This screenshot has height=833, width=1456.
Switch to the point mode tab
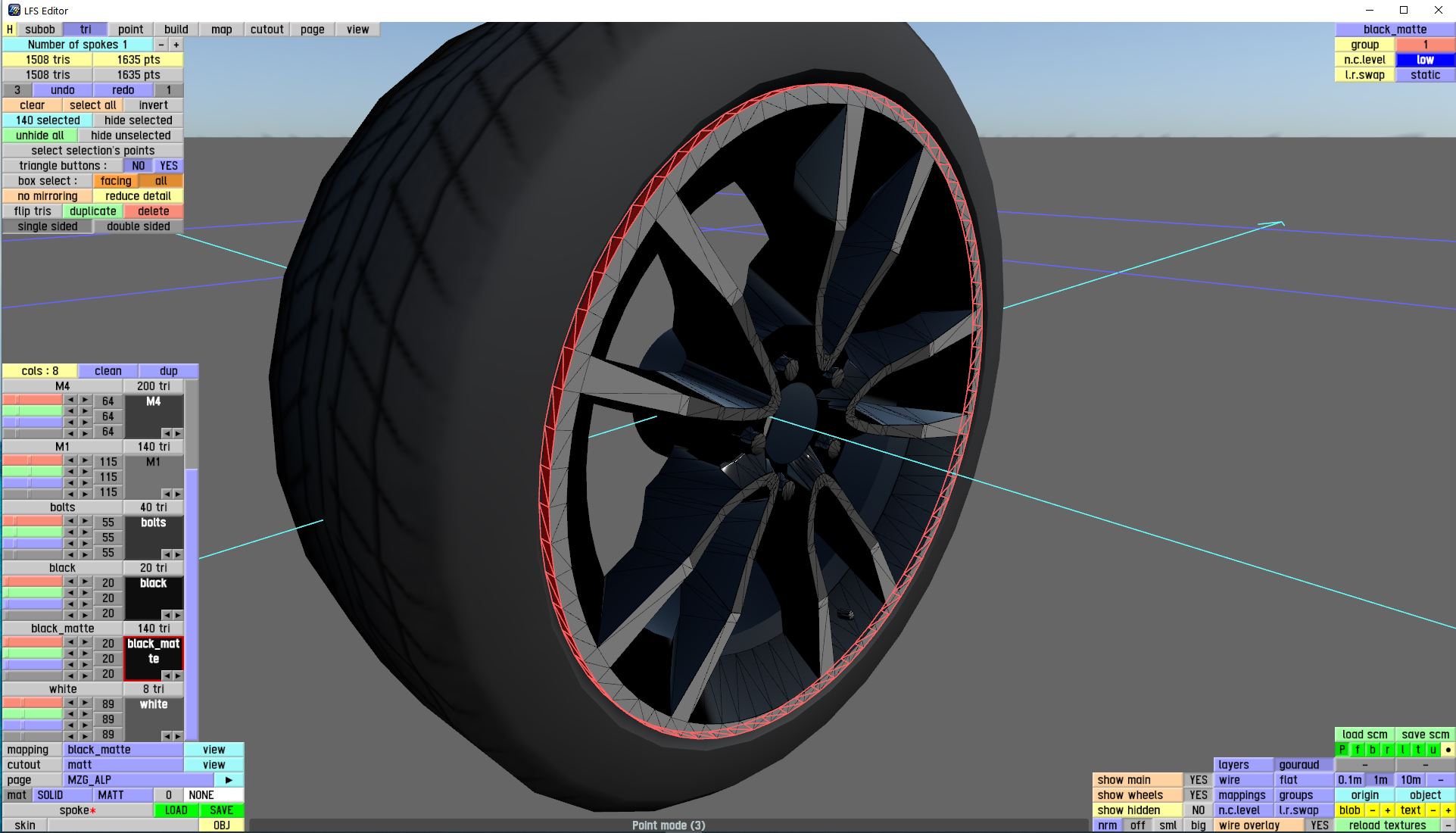click(130, 30)
